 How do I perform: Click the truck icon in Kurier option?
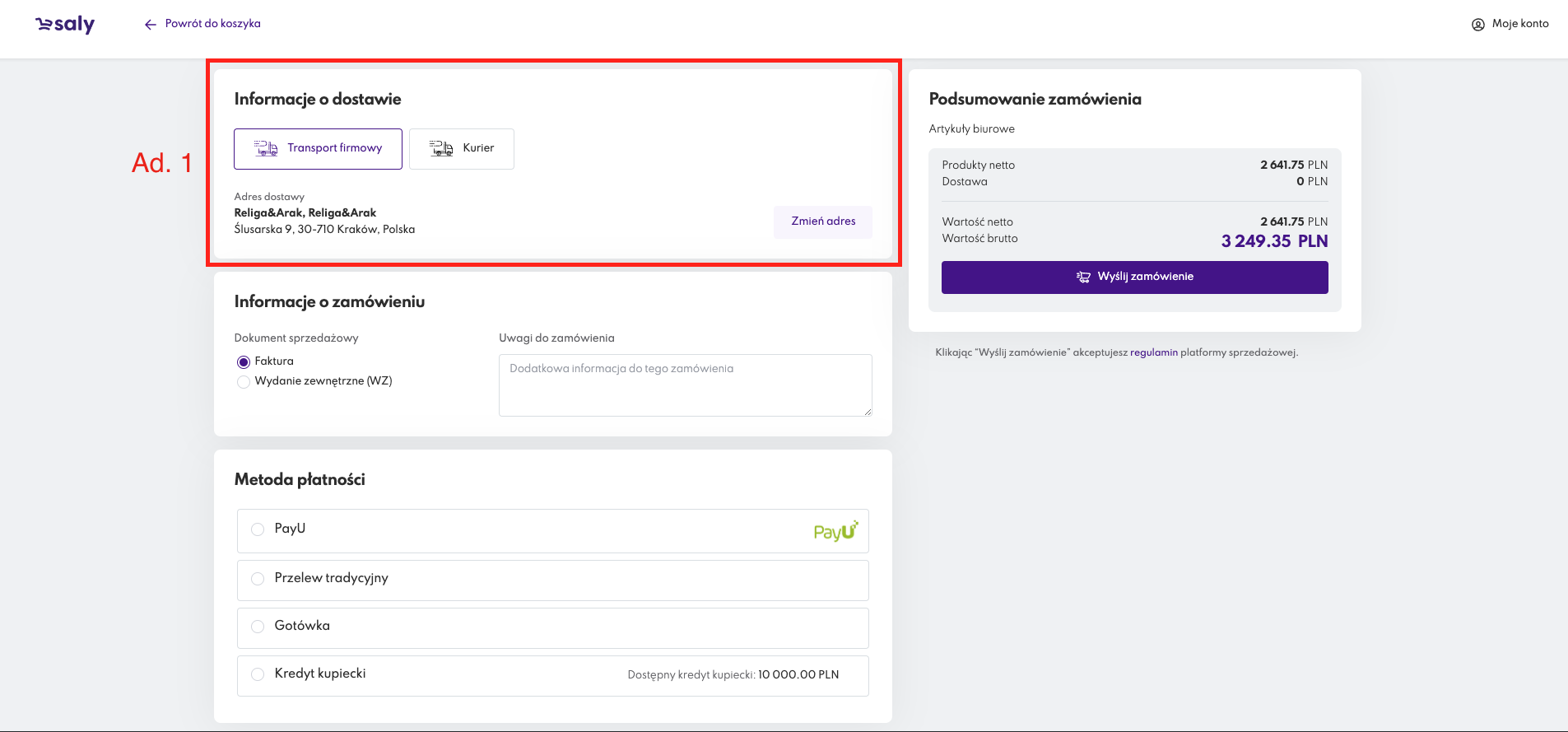(441, 148)
